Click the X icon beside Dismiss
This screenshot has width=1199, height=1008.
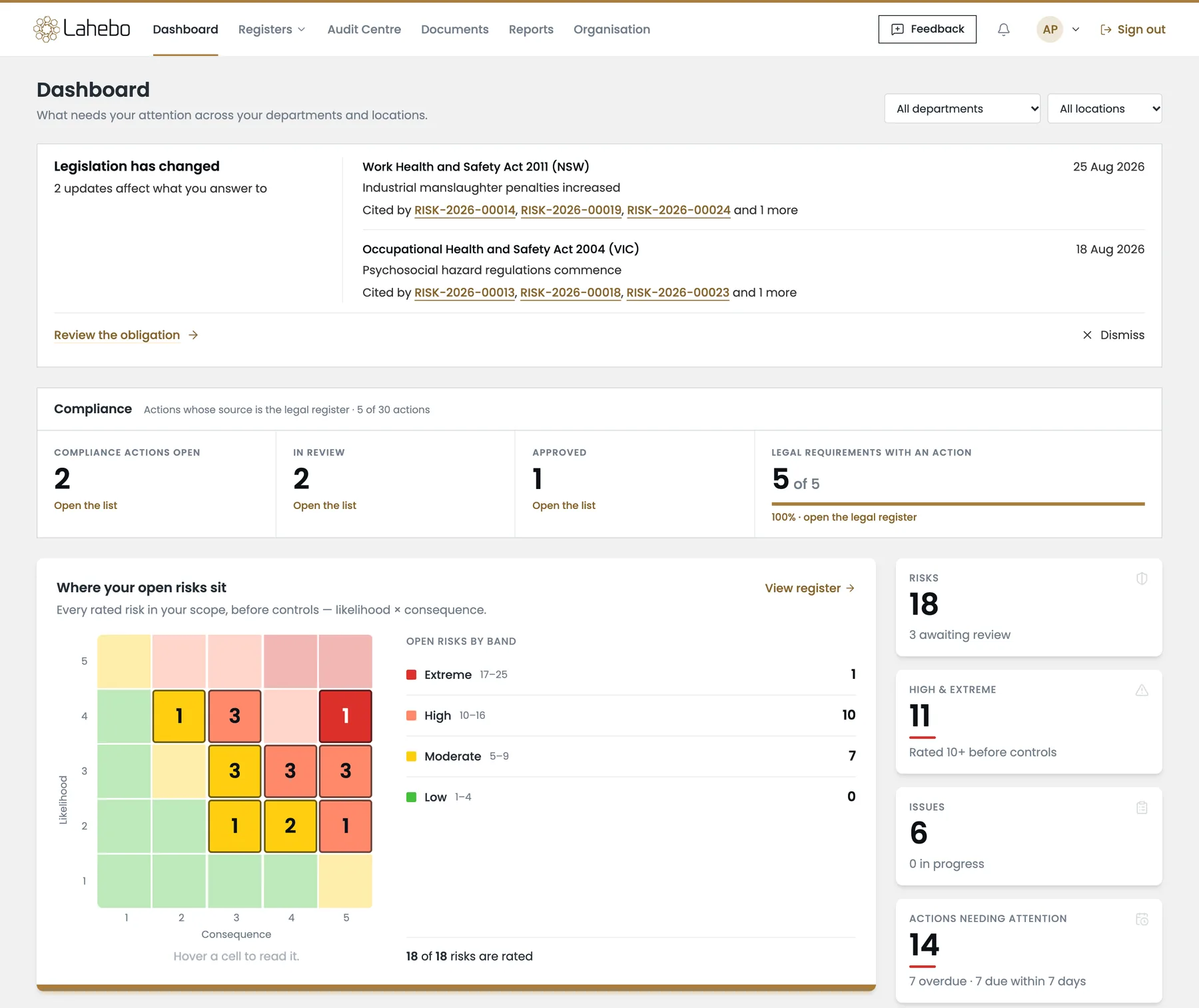pyautogui.click(x=1087, y=335)
